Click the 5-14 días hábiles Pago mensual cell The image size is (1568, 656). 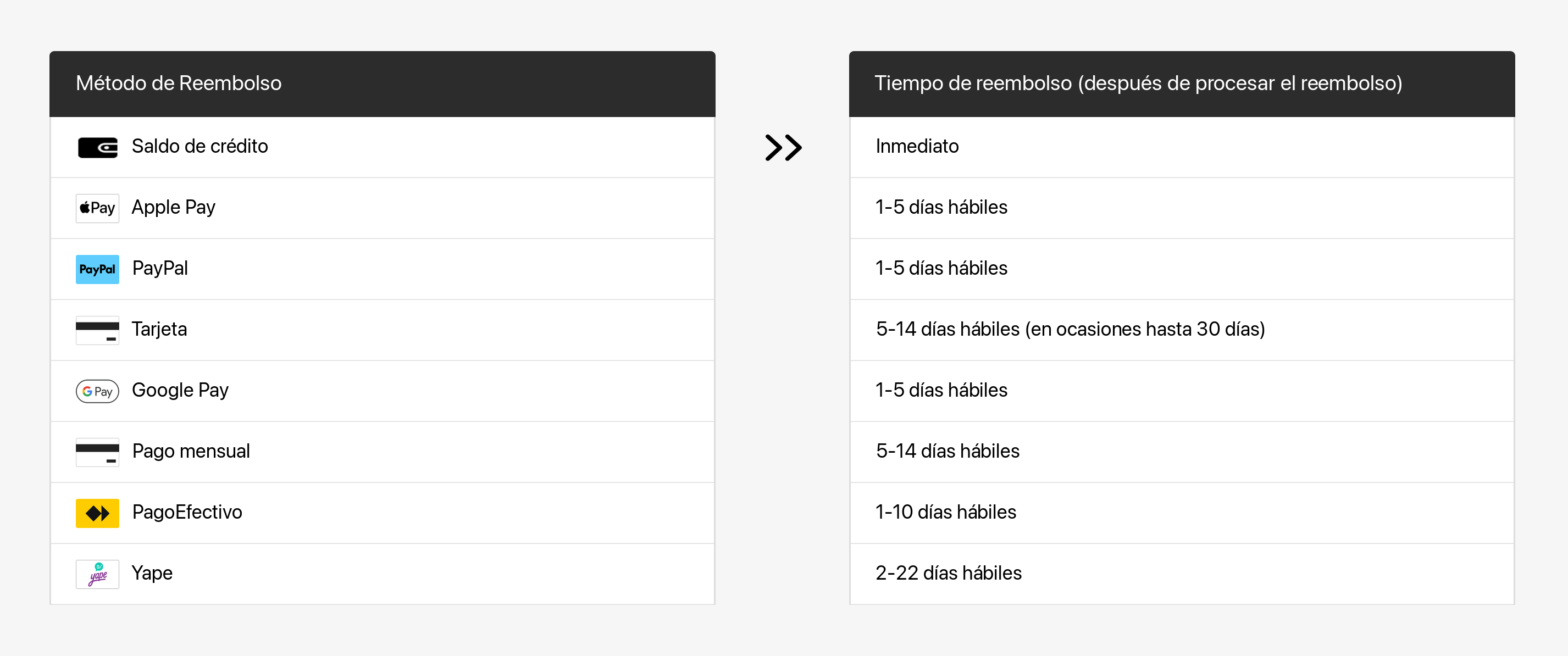(947, 451)
